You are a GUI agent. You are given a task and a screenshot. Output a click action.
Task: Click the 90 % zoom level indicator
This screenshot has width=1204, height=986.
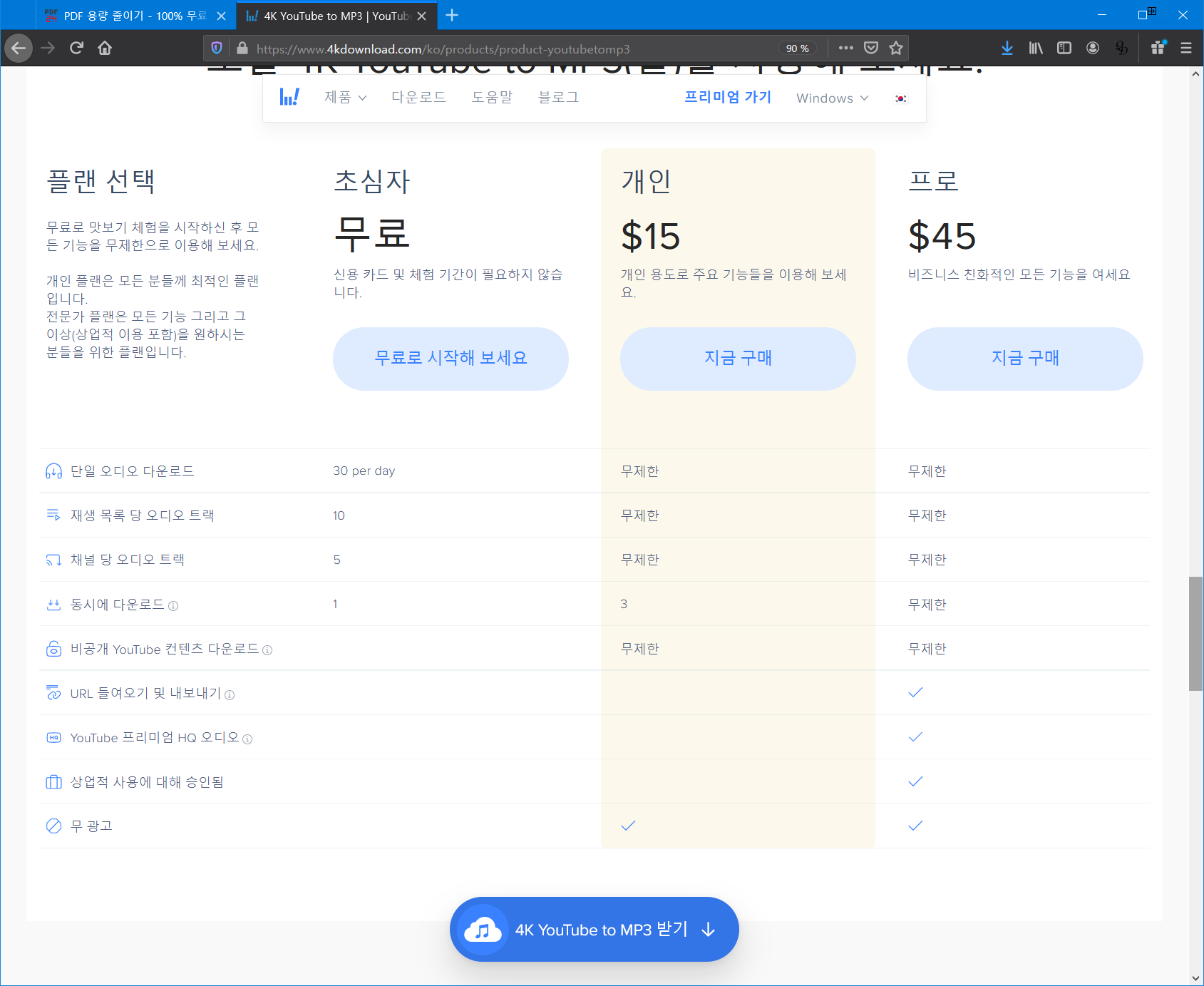click(797, 48)
